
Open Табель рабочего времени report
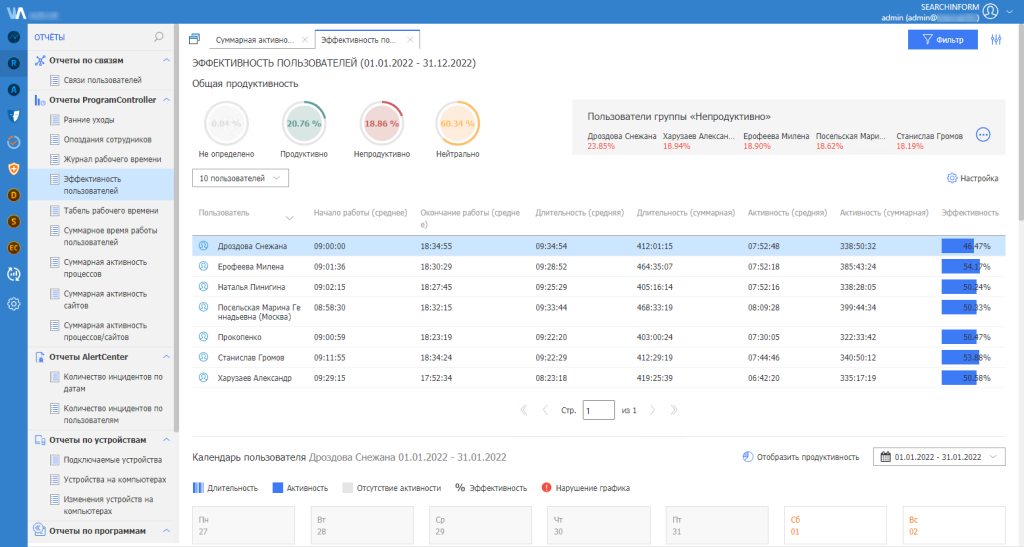[110, 211]
